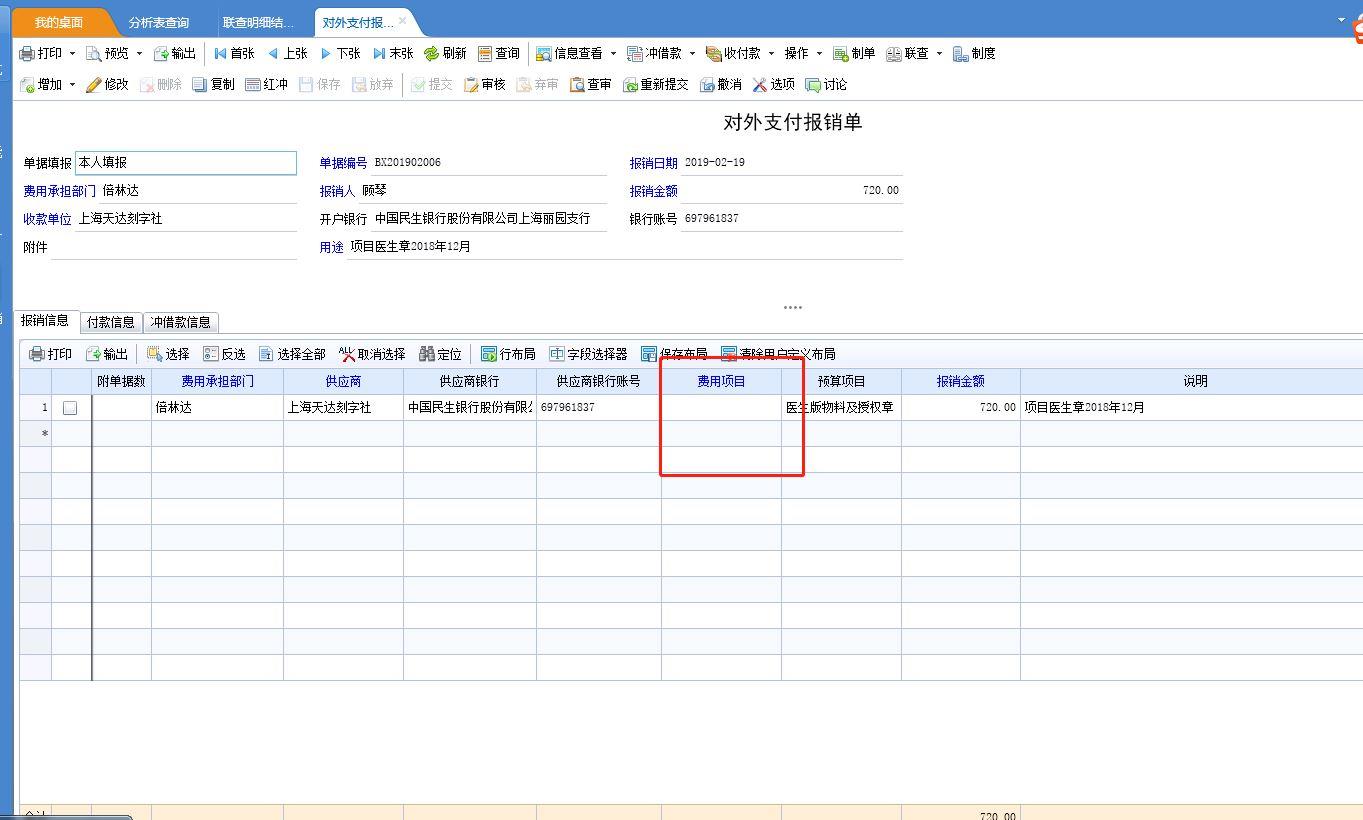Screen dimensions: 1363x820
Task: Expand the 增加 dropdown arrow
Action: click(x=72, y=85)
